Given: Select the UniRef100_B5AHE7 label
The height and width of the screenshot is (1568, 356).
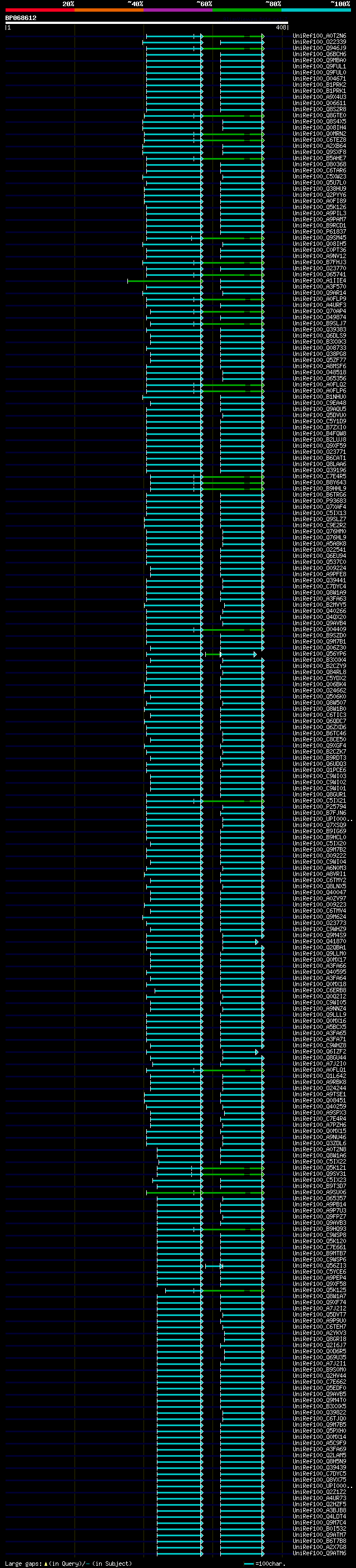Looking at the screenshot, I should click(x=319, y=159).
